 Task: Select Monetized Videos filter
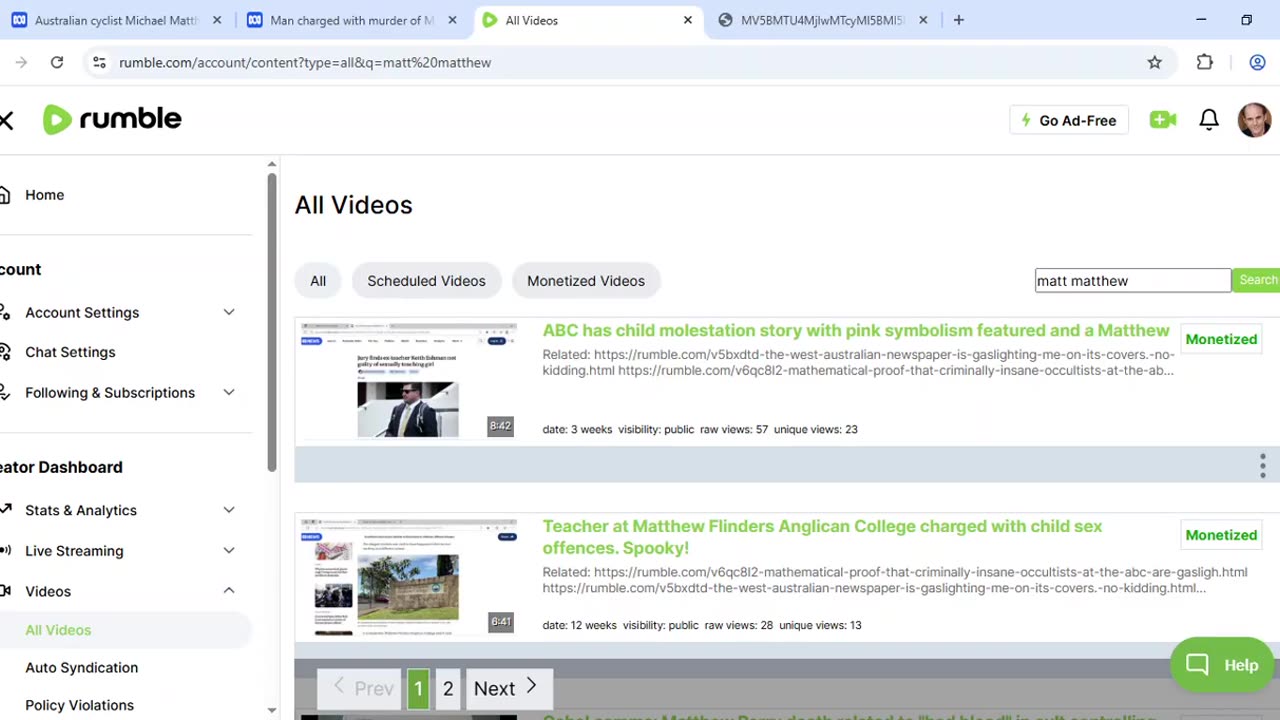[586, 281]
